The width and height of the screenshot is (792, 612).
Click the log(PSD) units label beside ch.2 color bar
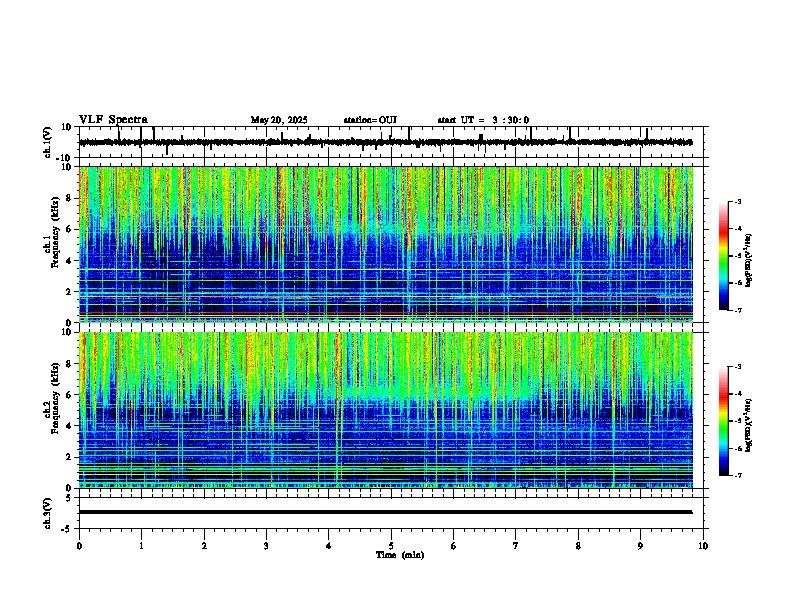750,425
